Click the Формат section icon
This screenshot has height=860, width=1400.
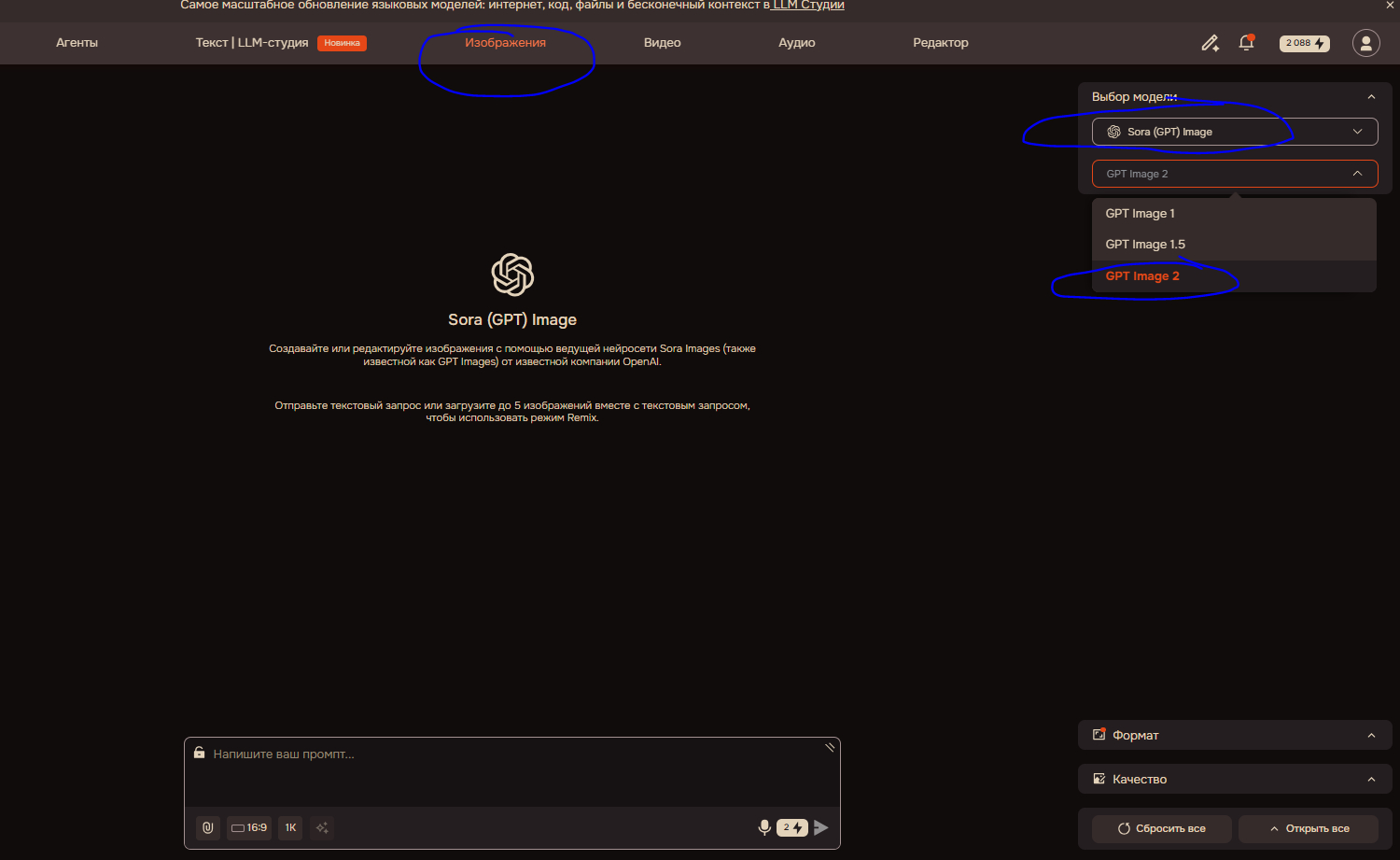coord(1099,735)
